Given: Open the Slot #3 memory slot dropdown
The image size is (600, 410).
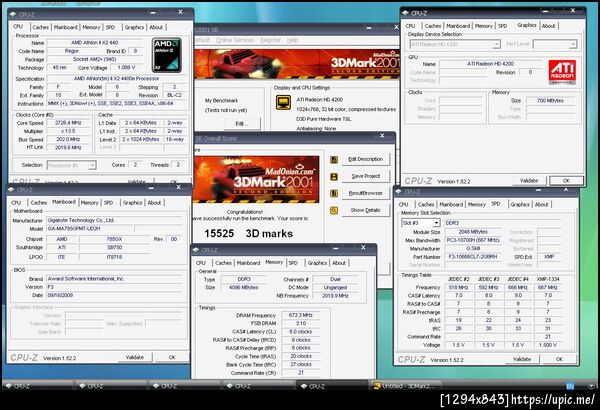Looking at the screenshot, I should 421,223.
